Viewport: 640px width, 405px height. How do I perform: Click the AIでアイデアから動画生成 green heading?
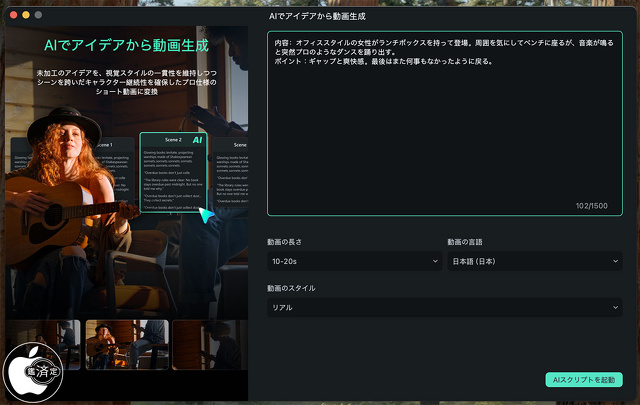pyautogui.click(x=127, y=45)
